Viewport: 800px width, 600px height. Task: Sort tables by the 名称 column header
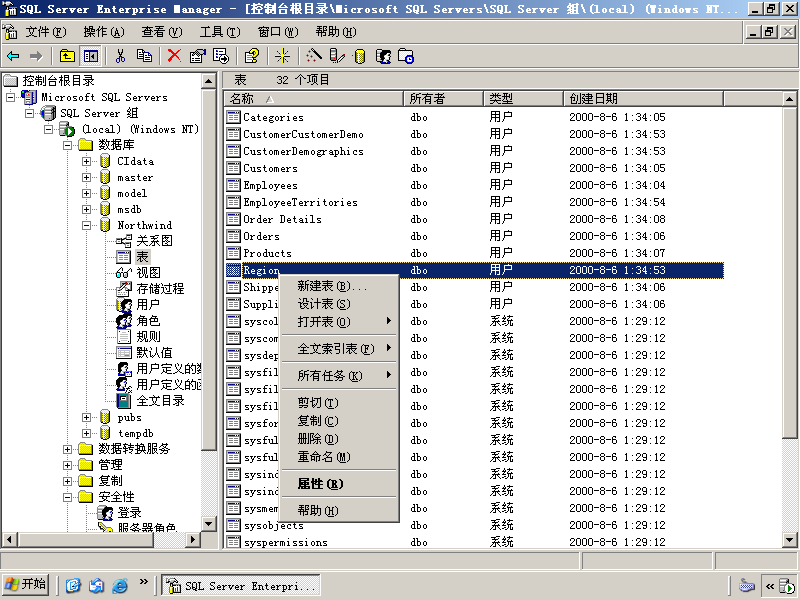point(314,98)
